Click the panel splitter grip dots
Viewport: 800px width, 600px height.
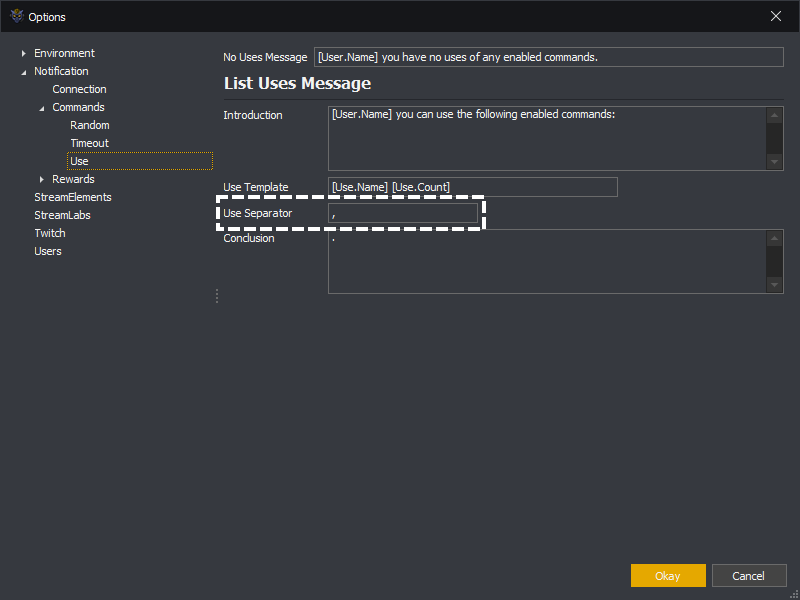point(217,296)
